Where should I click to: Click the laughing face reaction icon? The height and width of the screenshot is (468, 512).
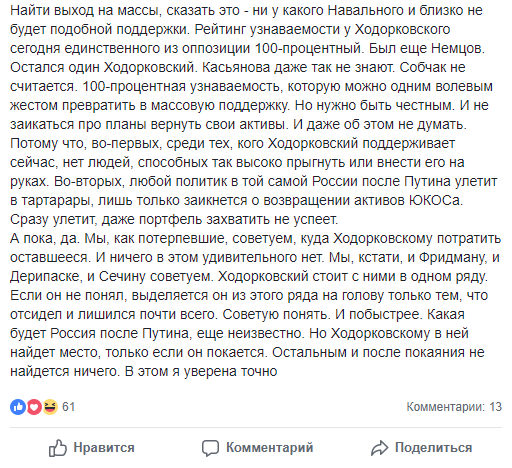(50, 407)
